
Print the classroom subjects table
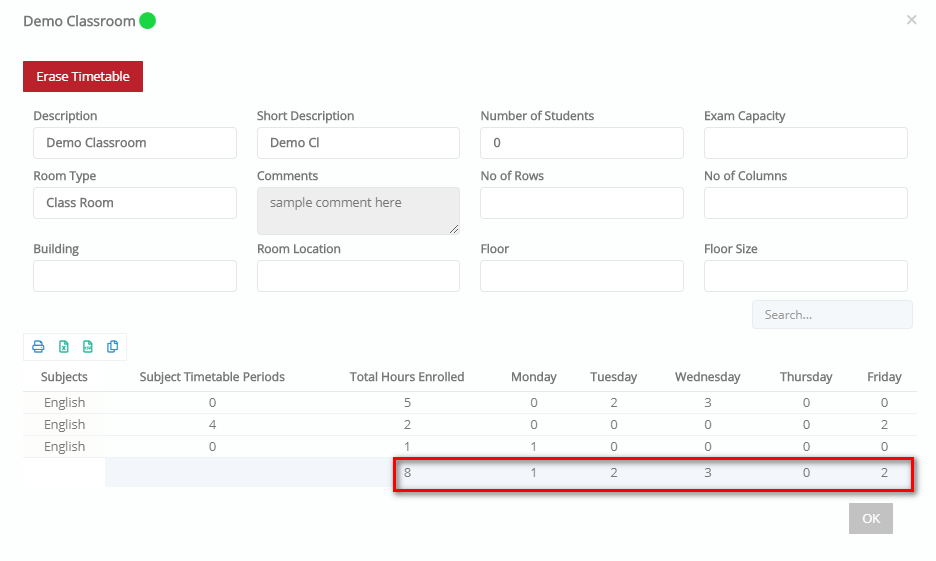point(38,347)
